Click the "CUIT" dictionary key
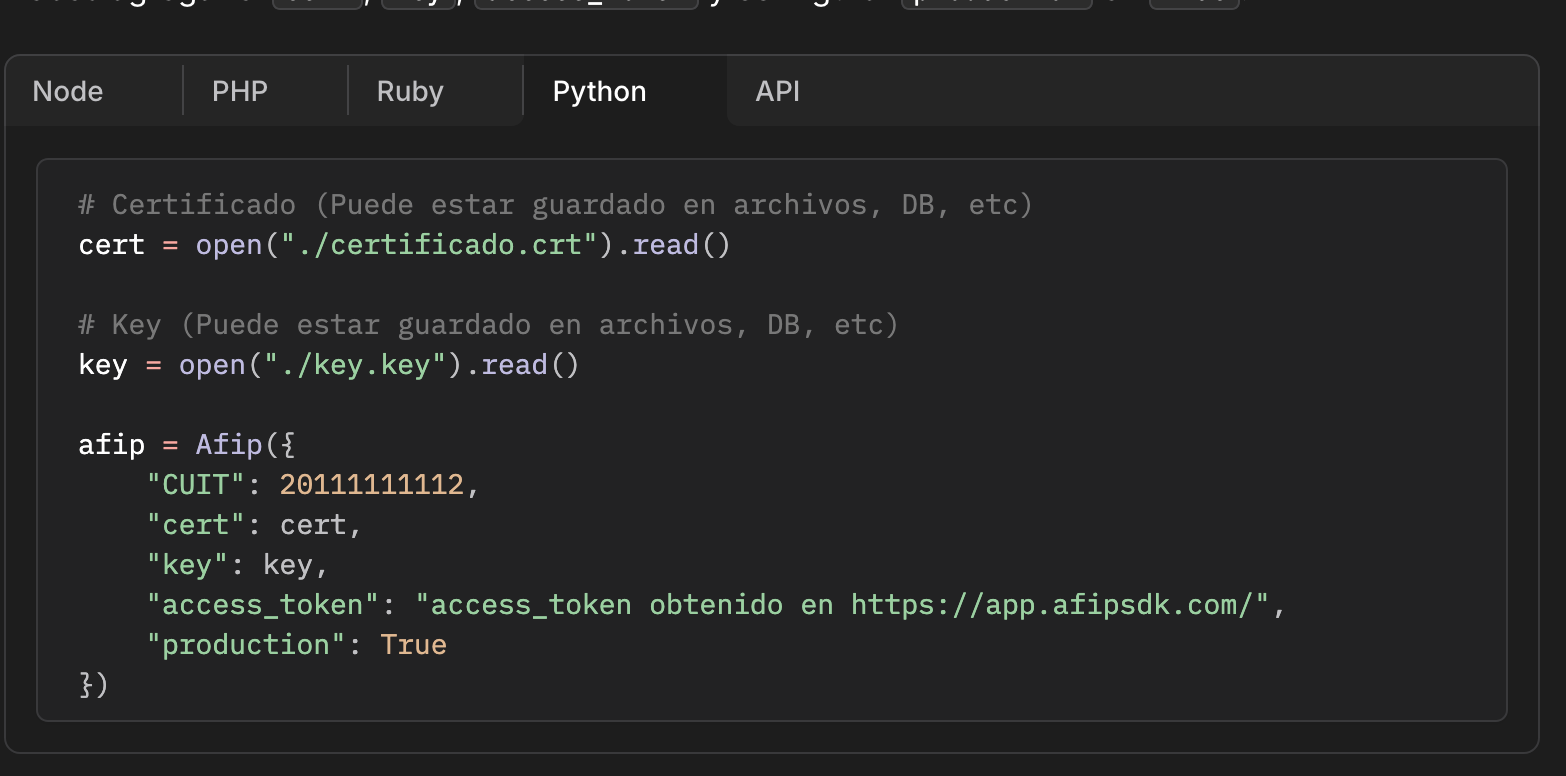 click(x=196, y=485)
